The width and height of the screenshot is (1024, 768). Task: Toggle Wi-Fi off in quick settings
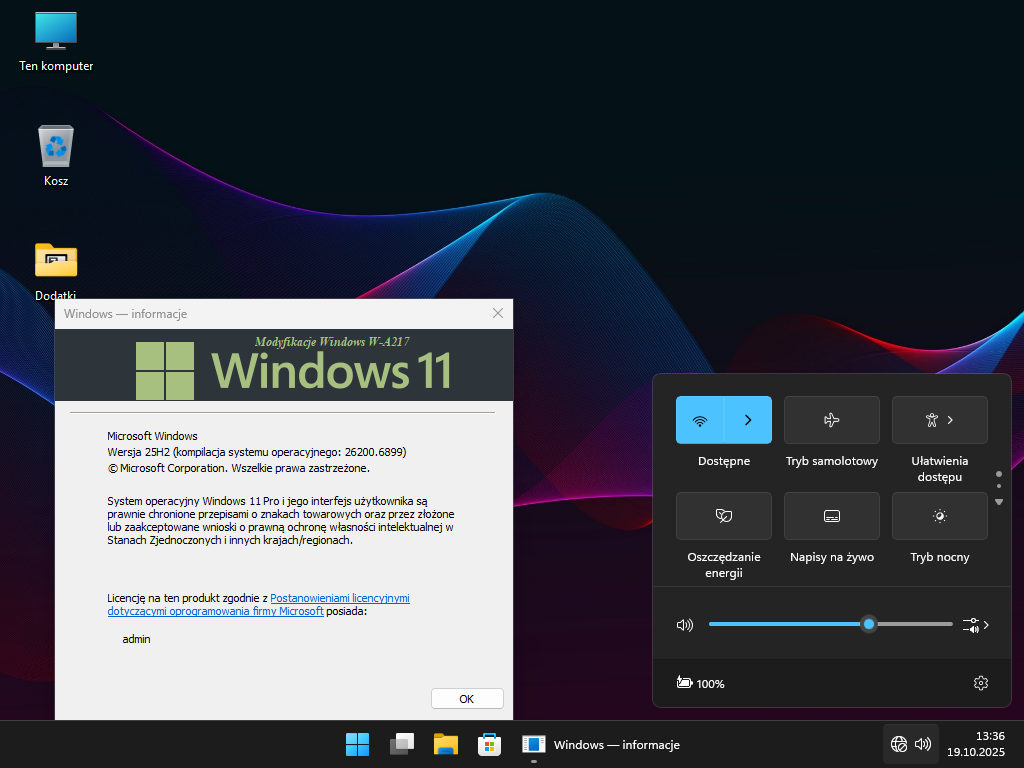[x=700, y=420]
